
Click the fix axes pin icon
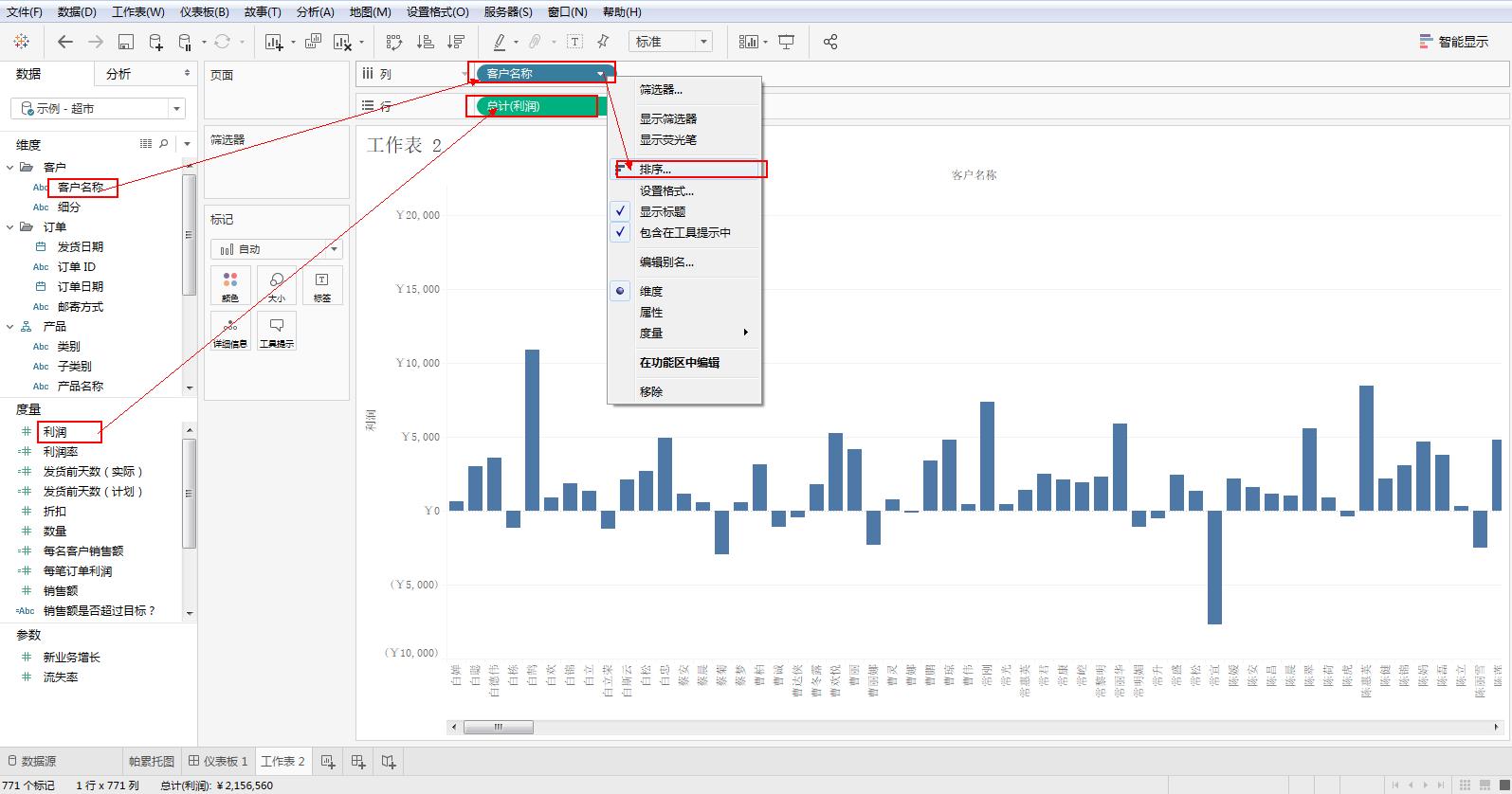click(603, 42)
